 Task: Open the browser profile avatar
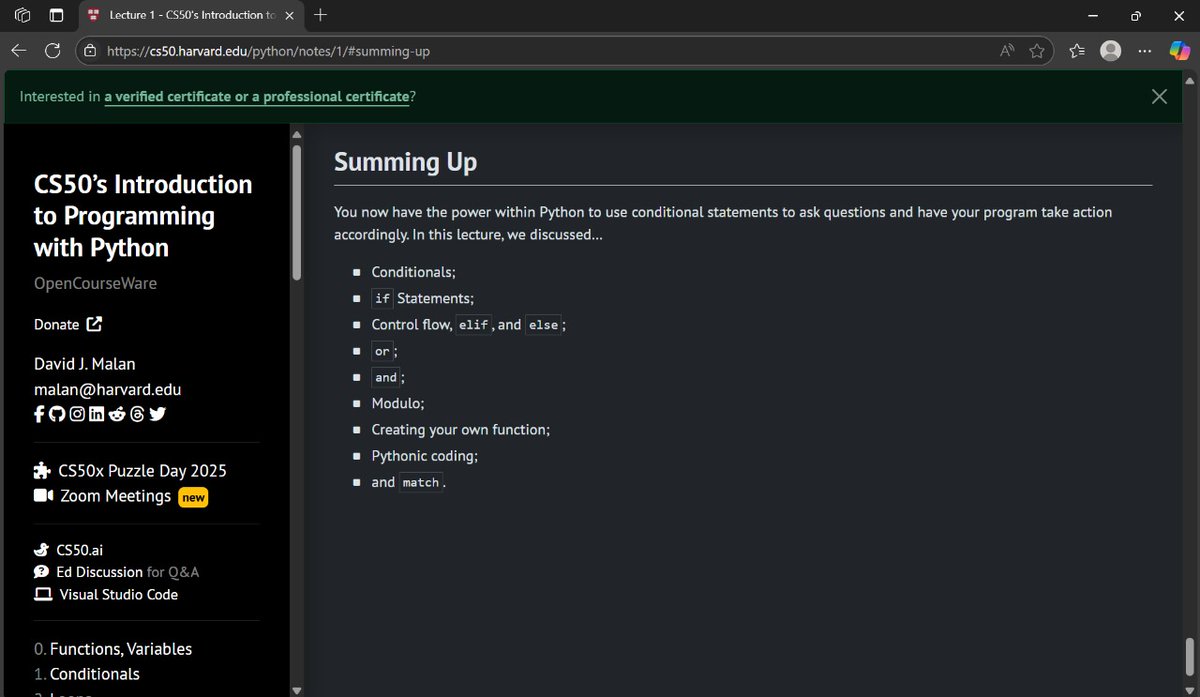click(x=1110, y=50)
